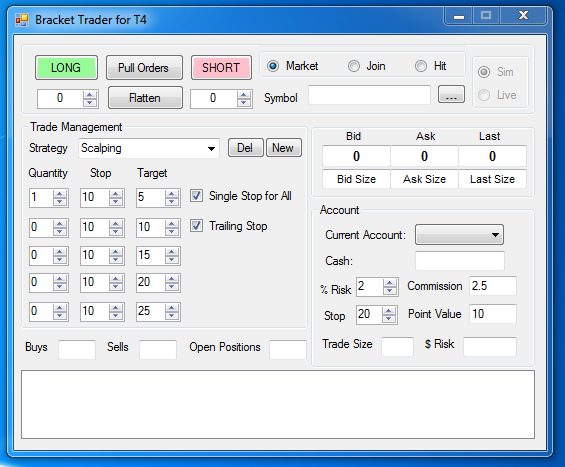Viewport: 565px width, 467px height.
Task: Select the Hit order type option
Action: coord(421,66)
